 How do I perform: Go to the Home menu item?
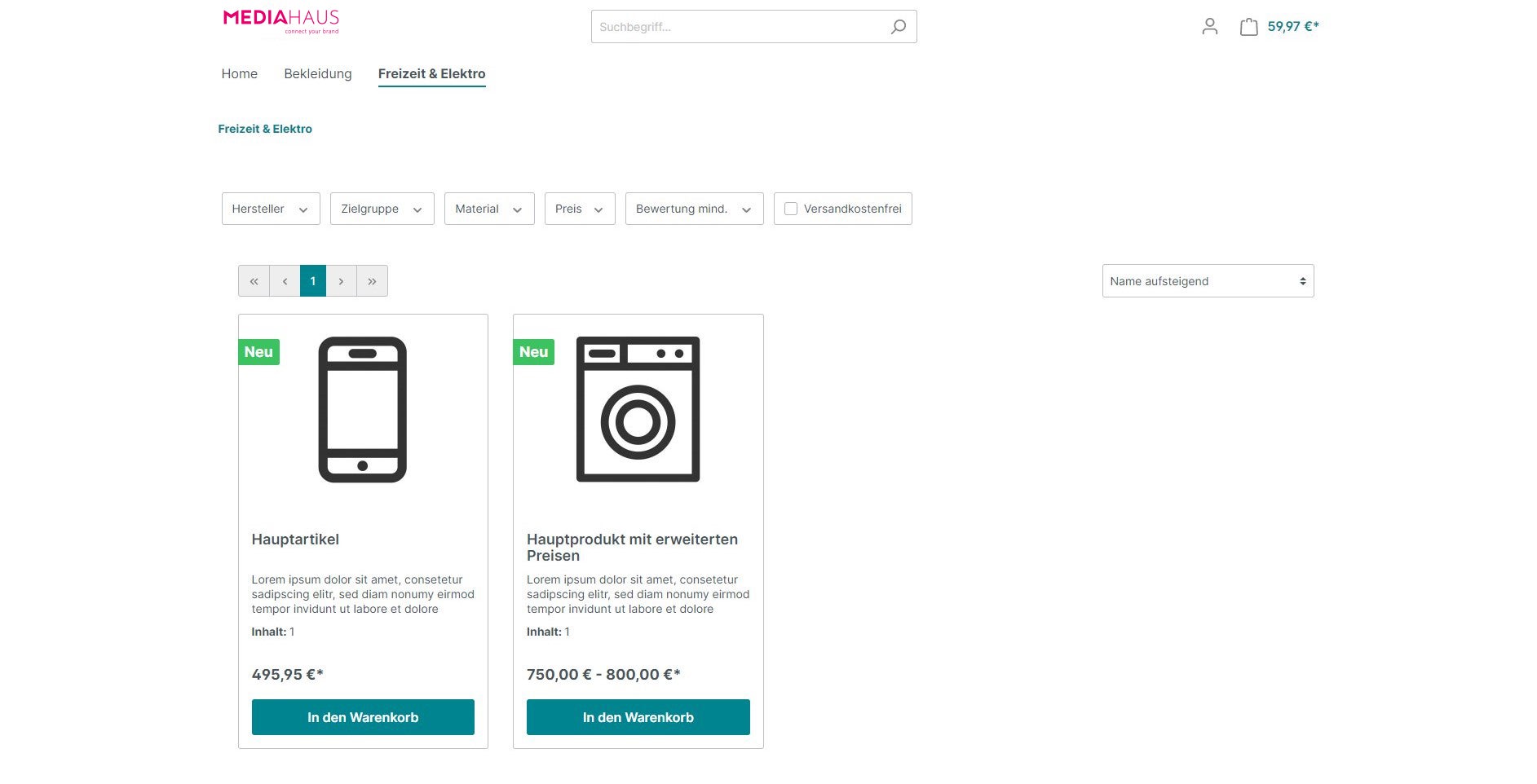(240, 73)
